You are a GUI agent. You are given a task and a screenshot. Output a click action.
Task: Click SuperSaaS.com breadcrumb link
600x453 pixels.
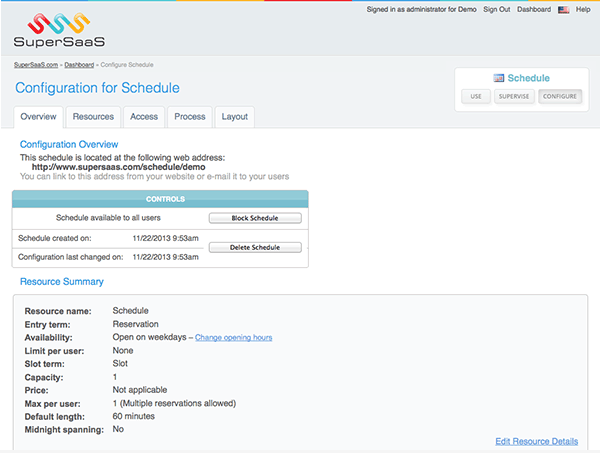click(x=35, y=64)
